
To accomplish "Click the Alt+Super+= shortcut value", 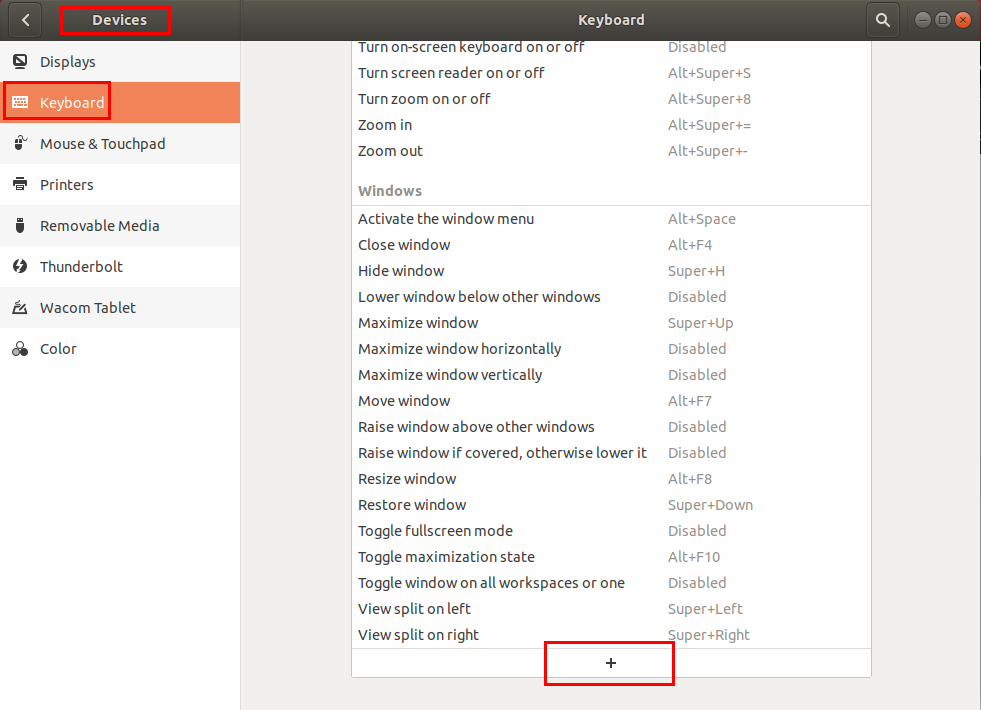I will coord(709,125).
